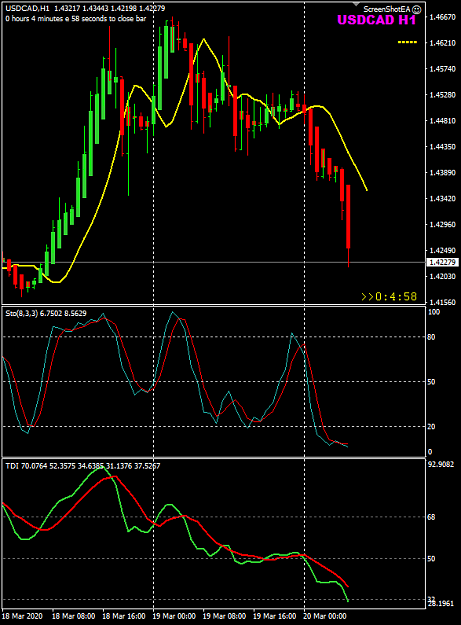Click the Stochastic scale value 20
Viewport: 461px width, 625px height.
click(431, 427)
